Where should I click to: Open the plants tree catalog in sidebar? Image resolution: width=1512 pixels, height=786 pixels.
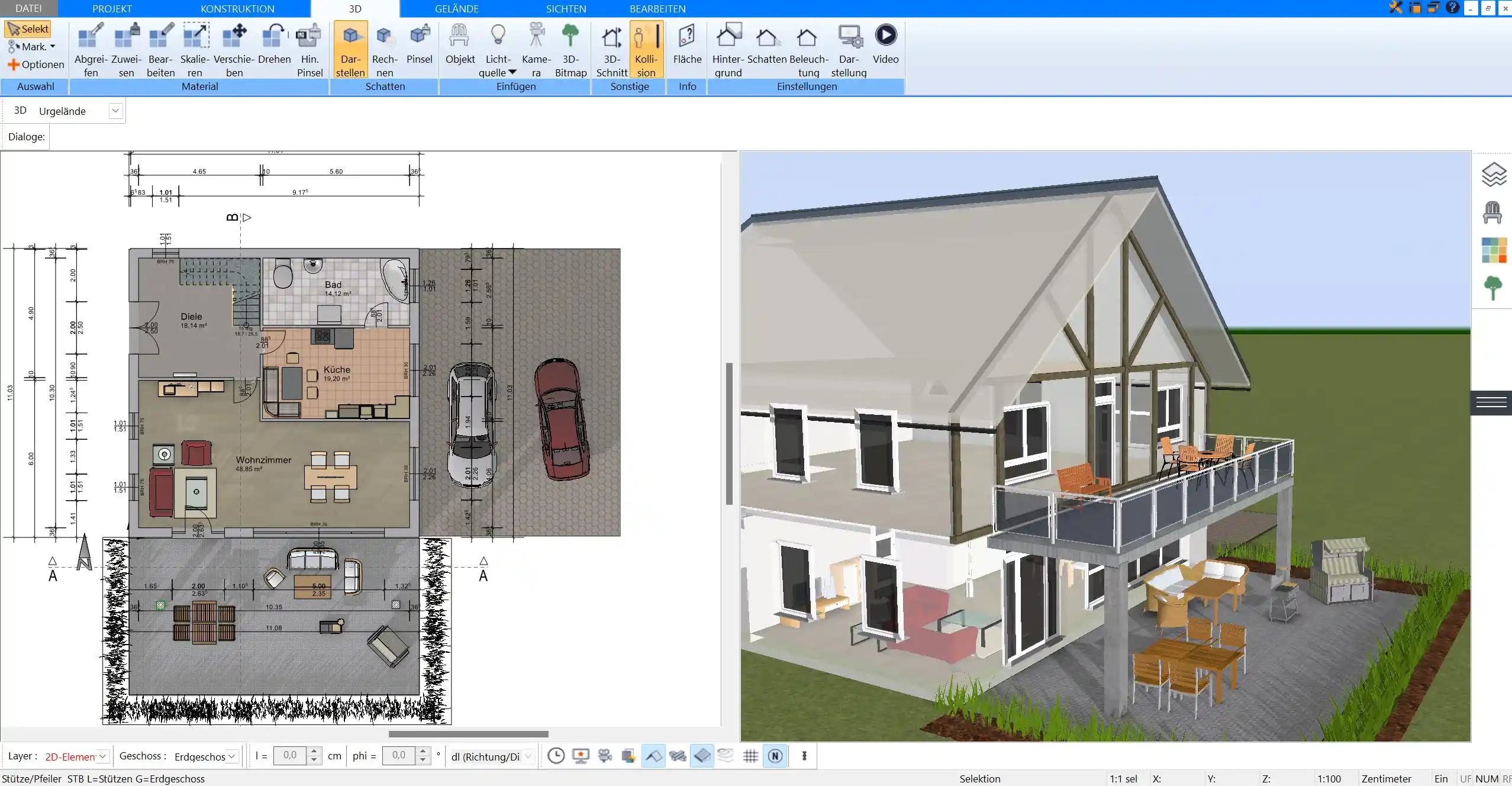1493,288
